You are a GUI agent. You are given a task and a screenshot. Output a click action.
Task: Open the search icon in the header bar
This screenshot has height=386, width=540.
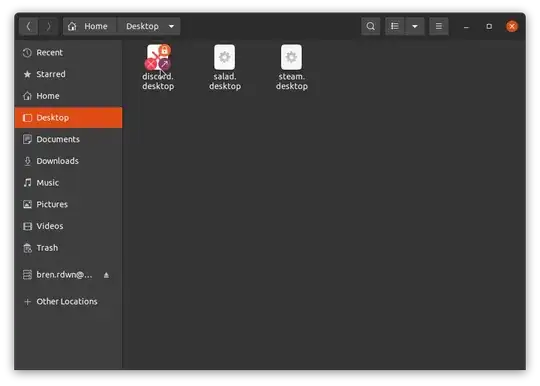371,26
